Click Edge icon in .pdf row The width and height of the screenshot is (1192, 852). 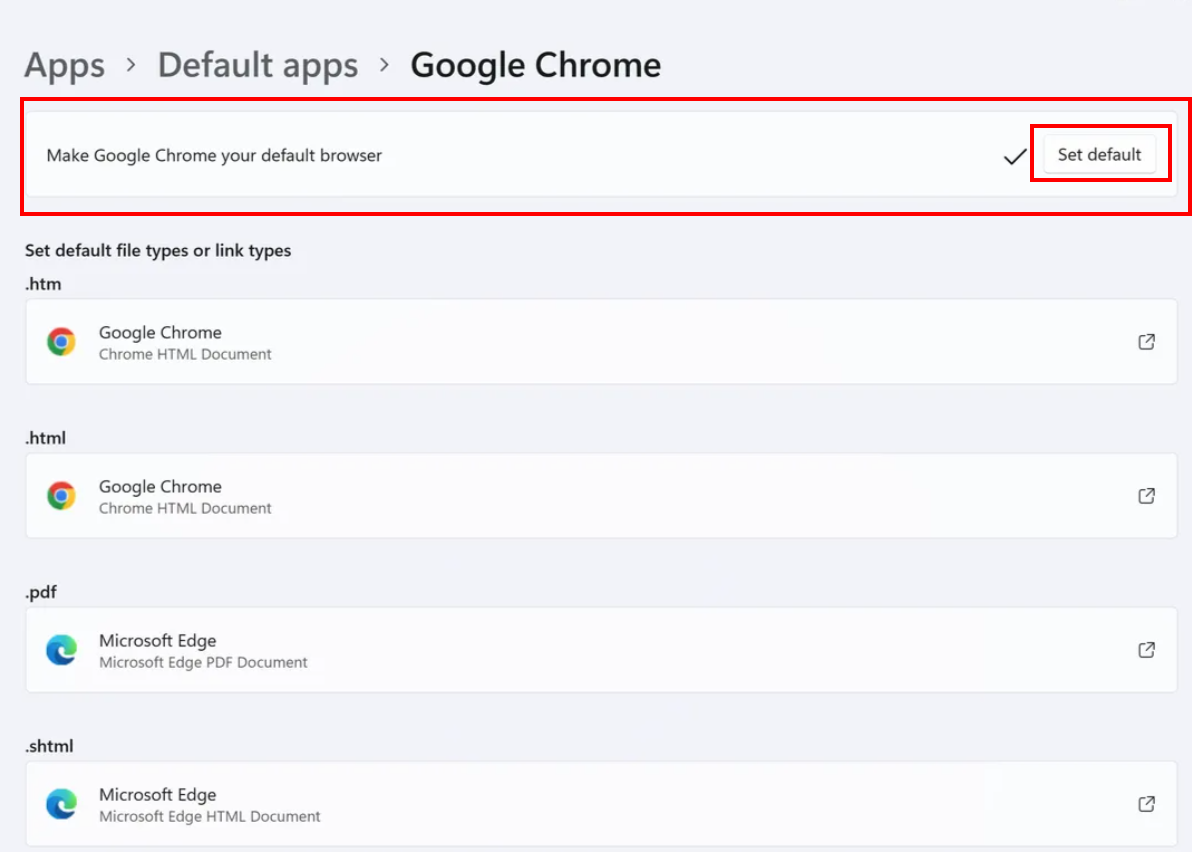[x=62, y=650]
